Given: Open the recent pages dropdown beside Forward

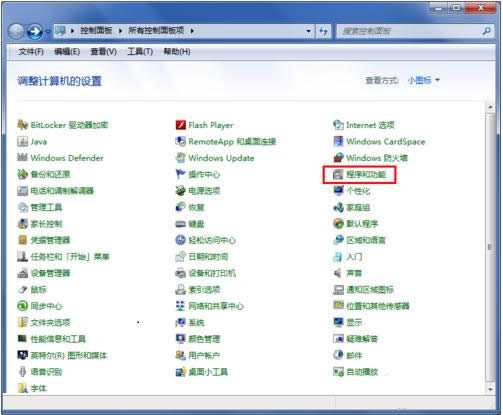Looking at the screenshot, I should point(48,31).
